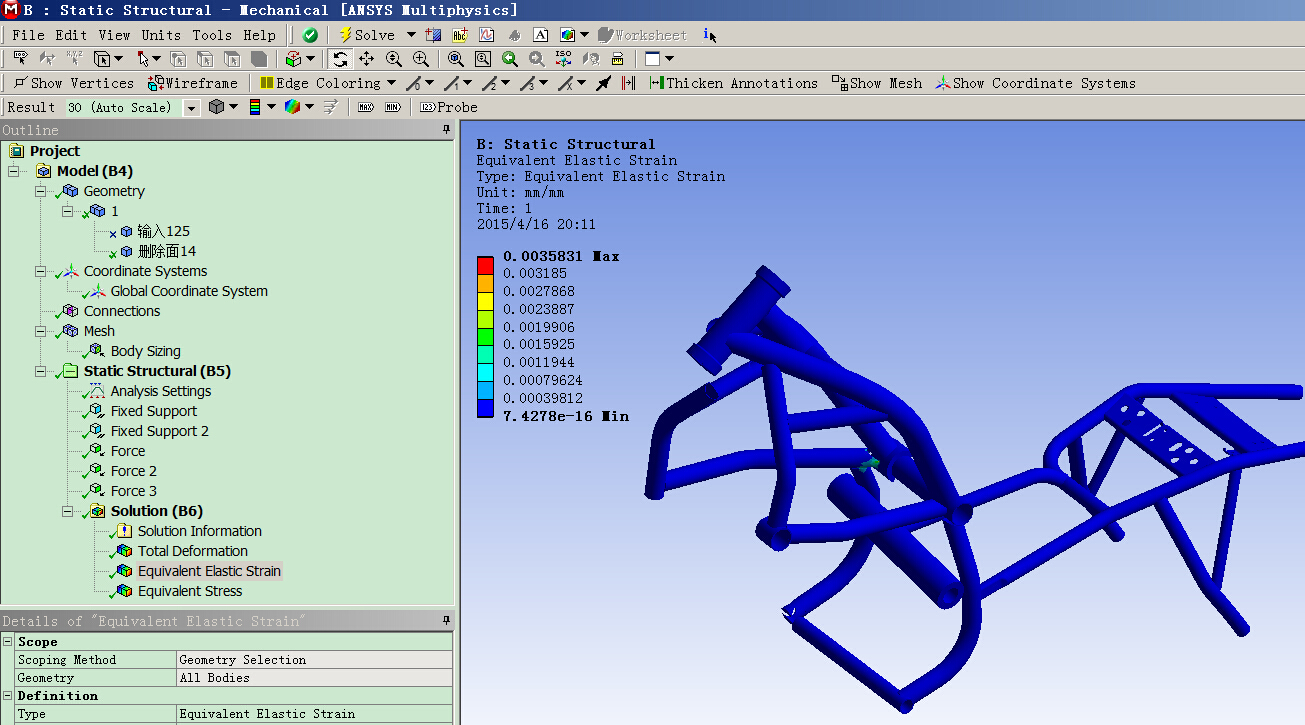1305x725 pixels.
Task: Choose the Body selection filter icon
Action: pyautogui.click(x=258, y=59)
